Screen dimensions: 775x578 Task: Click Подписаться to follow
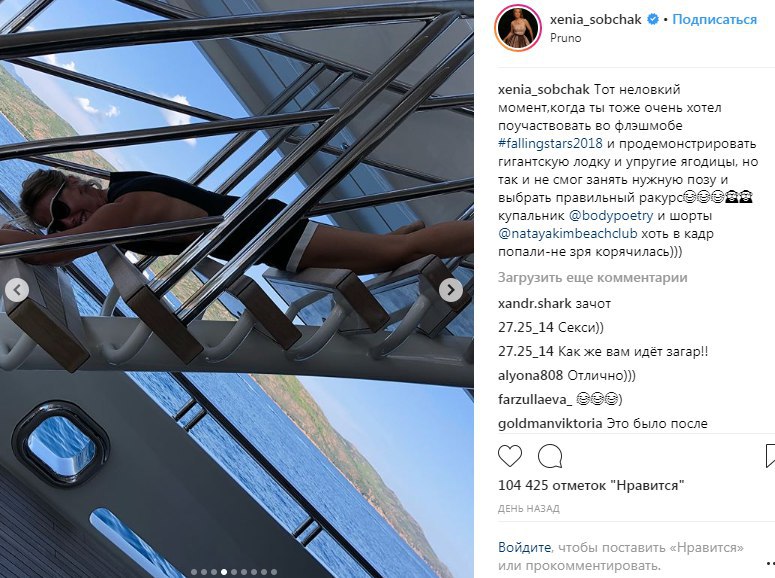tap(714, 20)
